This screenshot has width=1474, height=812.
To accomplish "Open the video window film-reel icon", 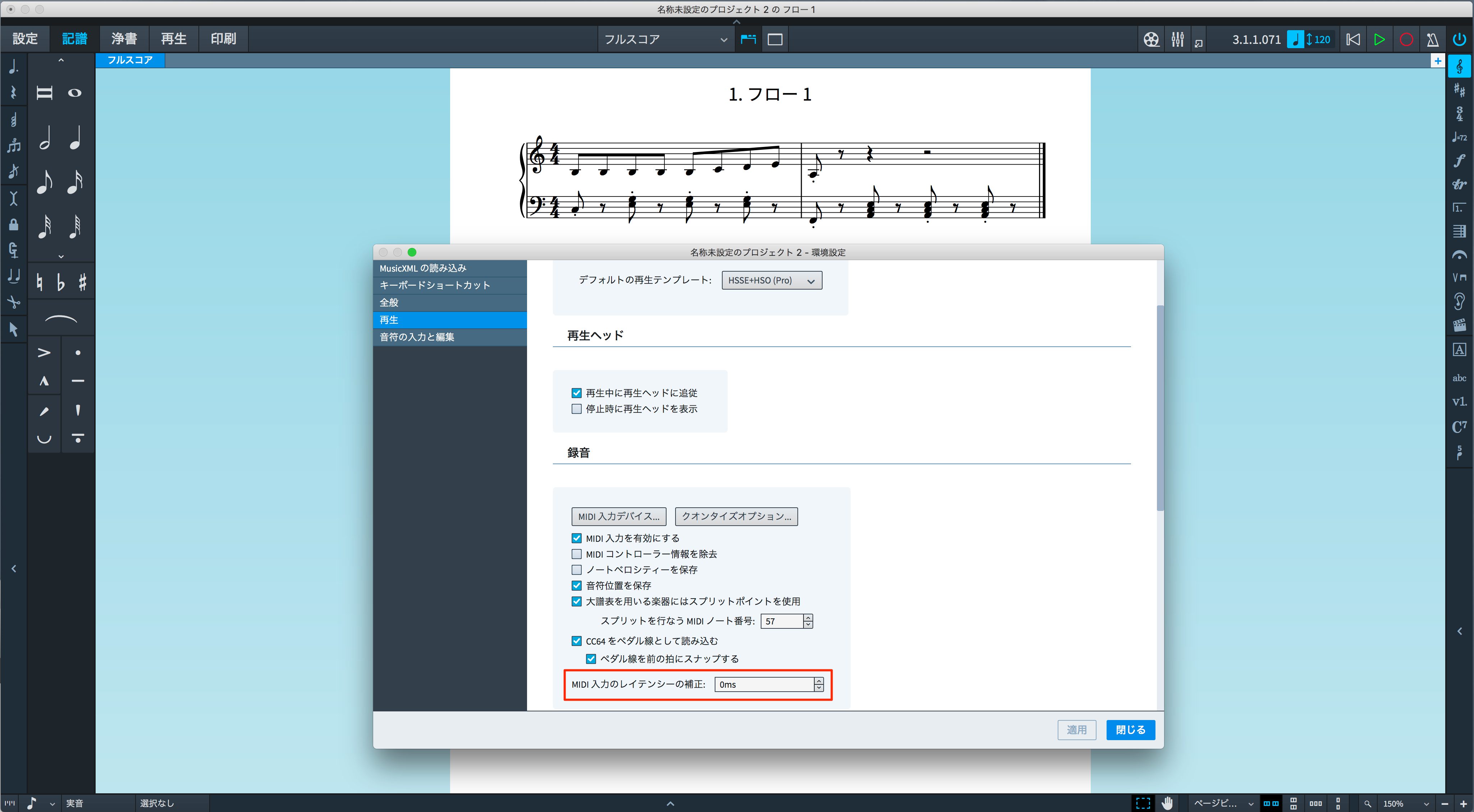I will pos(1151,40).
